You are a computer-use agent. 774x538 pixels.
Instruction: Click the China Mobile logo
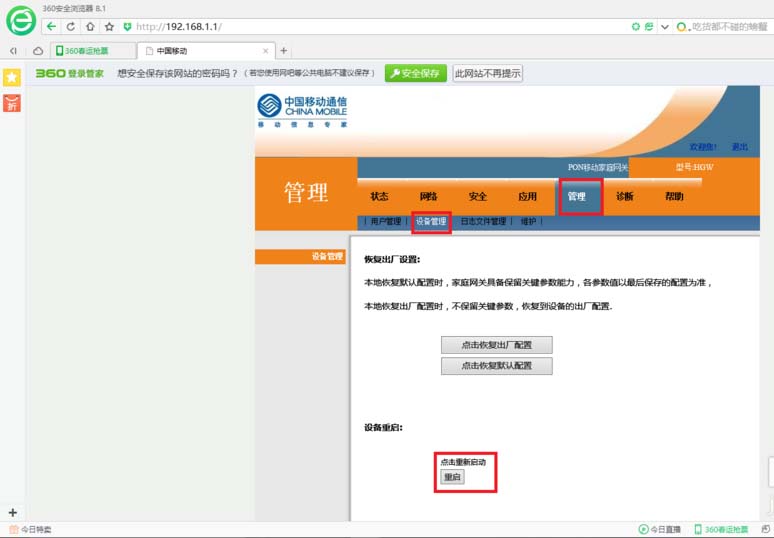point(302,110)
